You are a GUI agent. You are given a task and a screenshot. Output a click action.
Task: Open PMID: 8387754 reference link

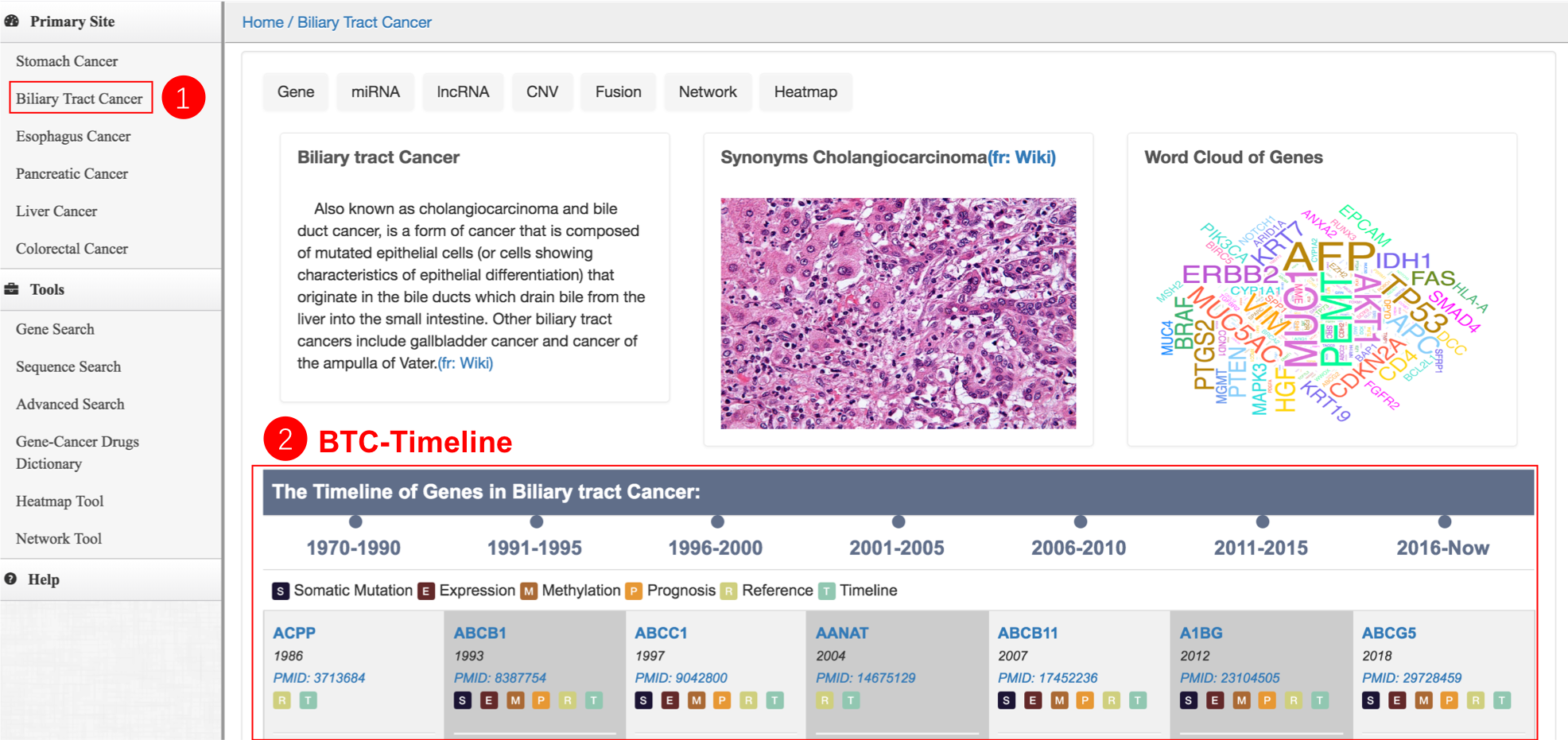500,678
